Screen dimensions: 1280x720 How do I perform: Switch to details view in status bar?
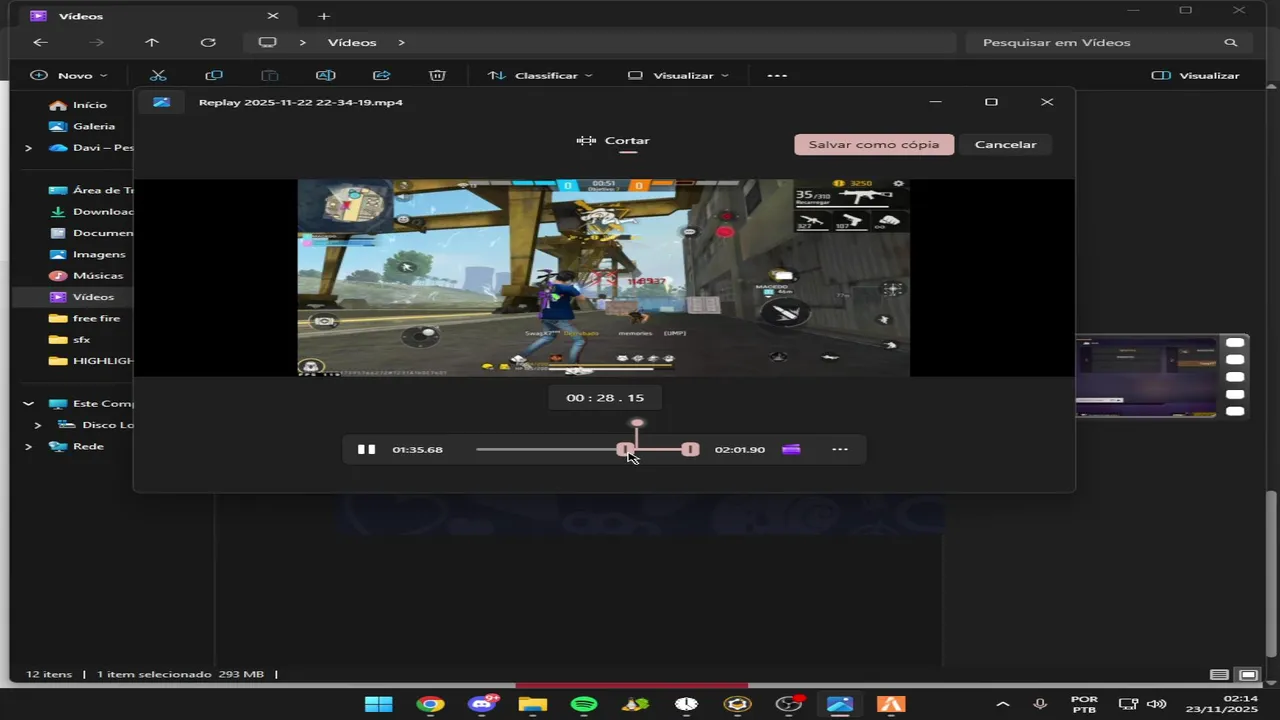[1219, 675]
